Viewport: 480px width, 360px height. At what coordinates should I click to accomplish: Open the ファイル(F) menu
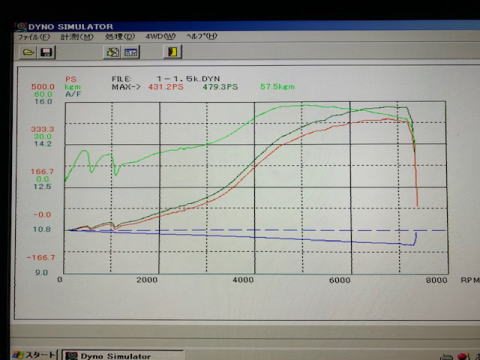click(x=34, y=37)
